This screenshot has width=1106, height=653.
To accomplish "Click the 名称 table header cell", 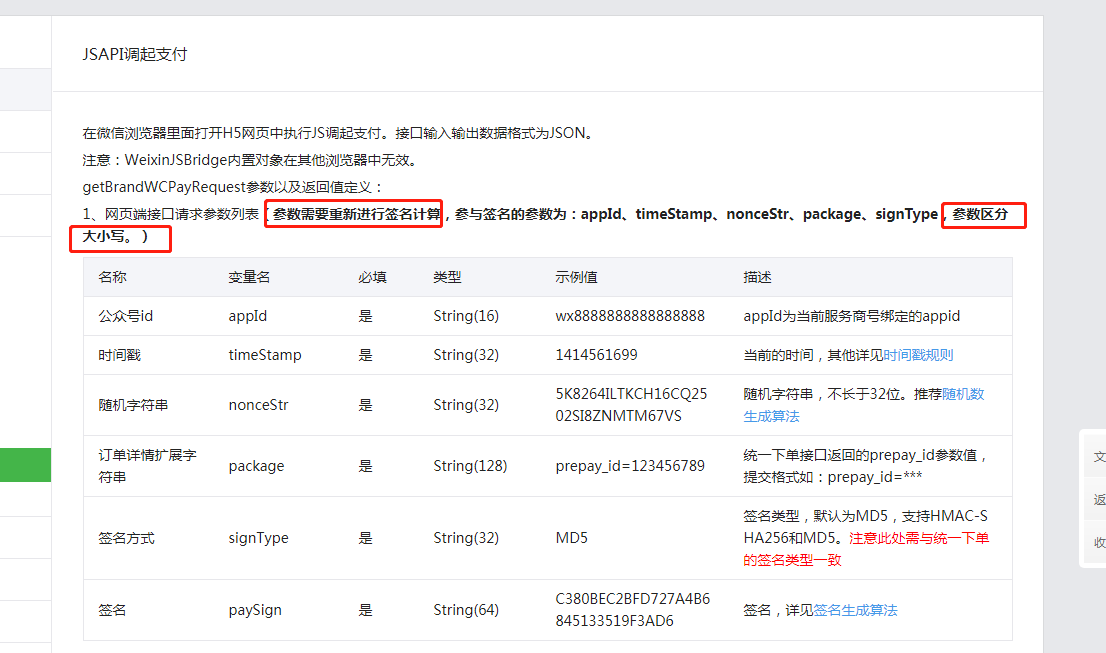I will pos(115,277).
